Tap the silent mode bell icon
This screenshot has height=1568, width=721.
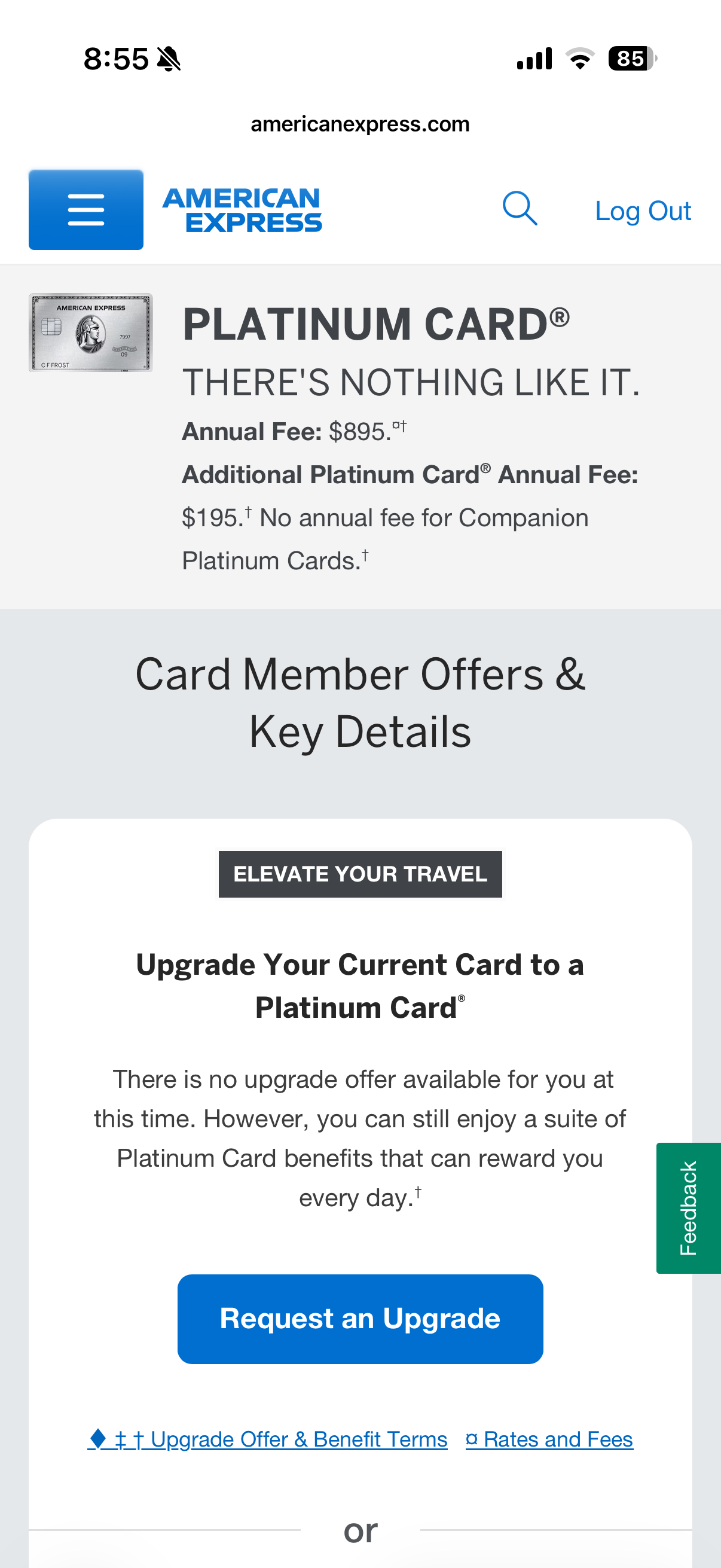click(x=169, y=59)
